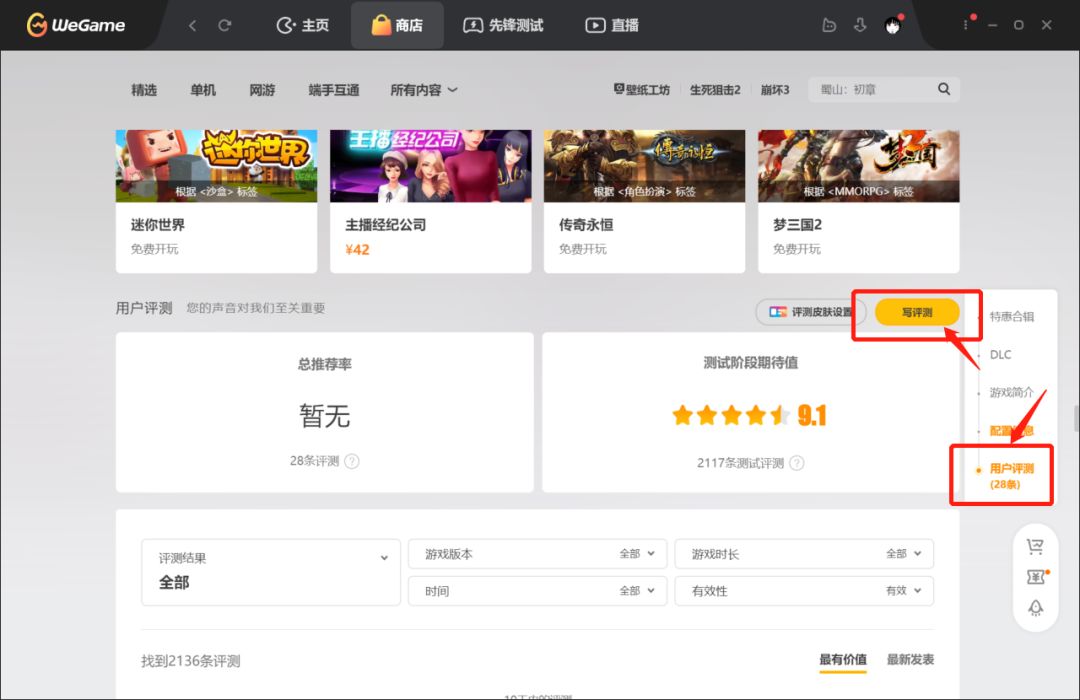Jump to 游戏简介 section
The width and height of the screenshot is (1080, 700).
(x=1011, y=392)
